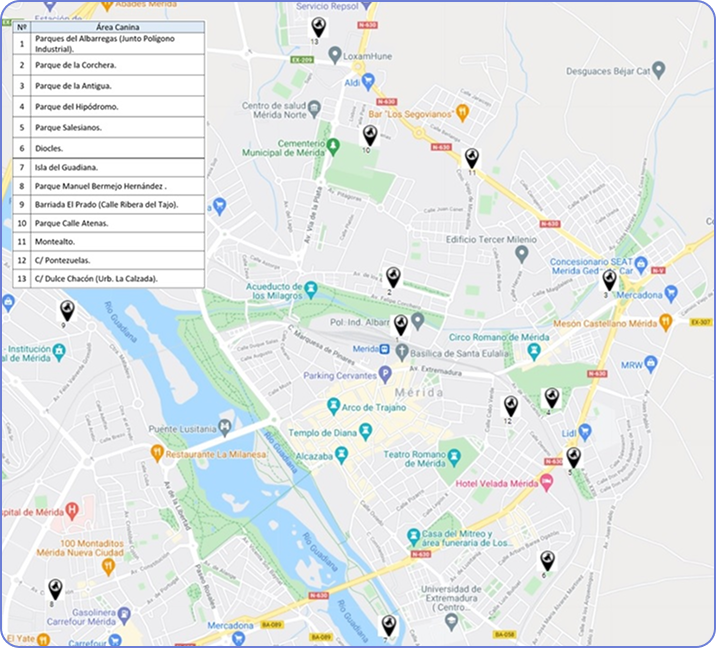
Task: Click dog area marker number 13
Action: coord(318,27)
